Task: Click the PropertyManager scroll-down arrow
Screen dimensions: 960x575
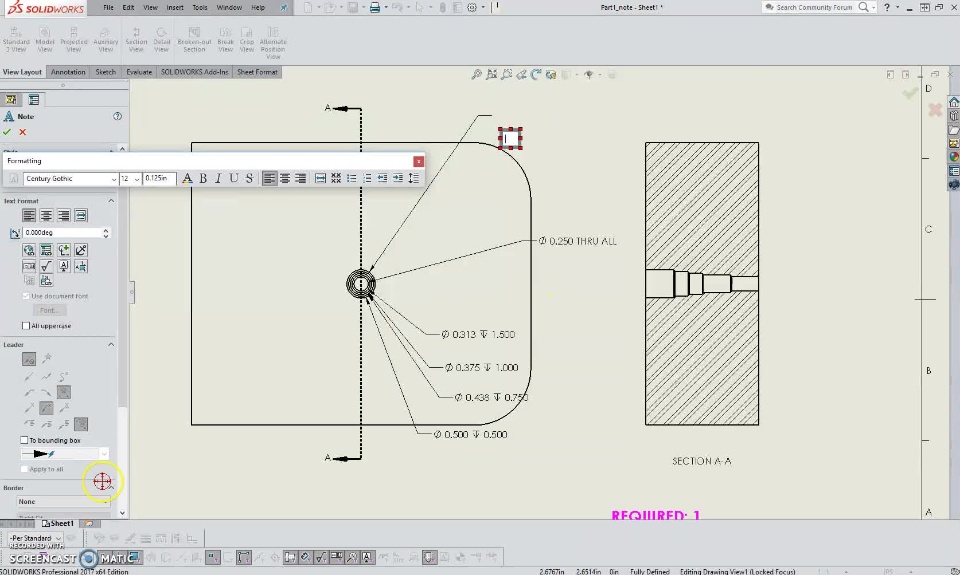Action: tap(122, 513)
